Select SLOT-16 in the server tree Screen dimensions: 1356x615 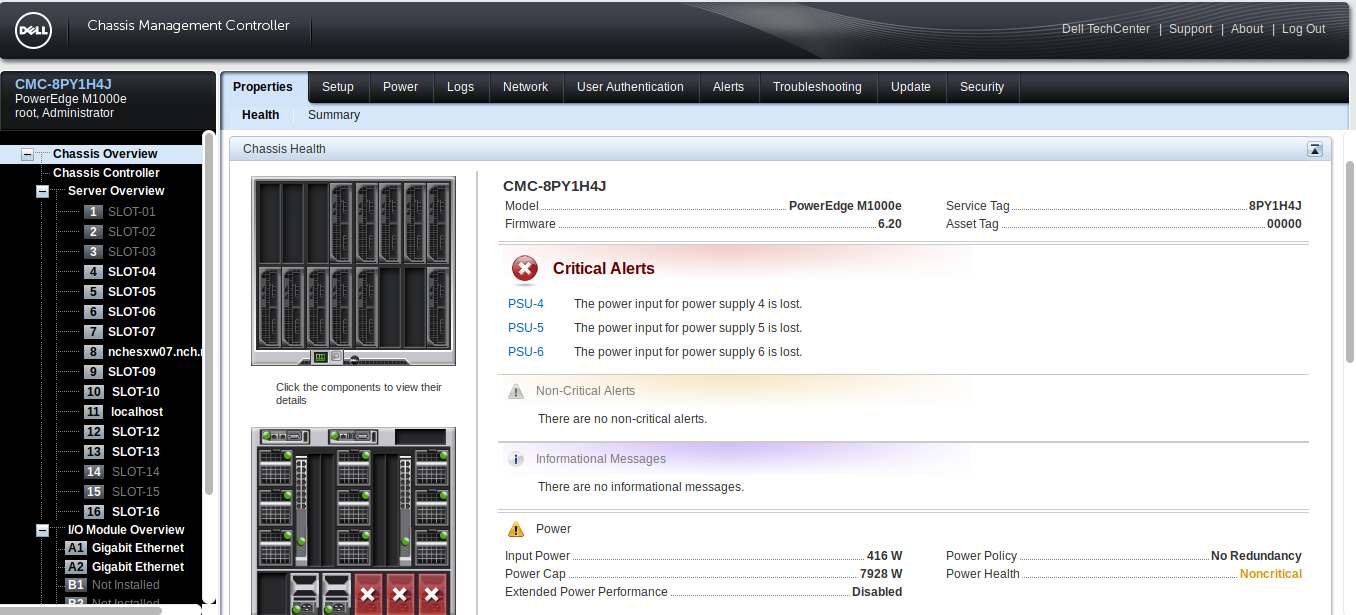136,512
